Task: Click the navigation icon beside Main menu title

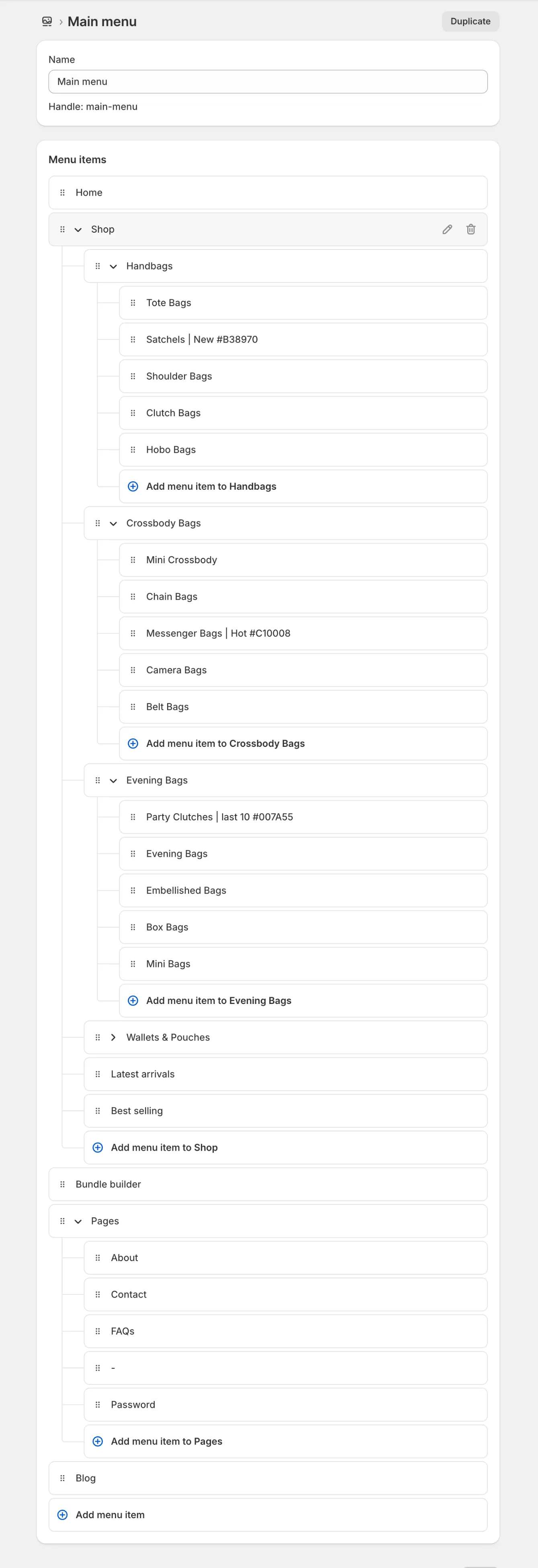Action: click(47, 22)
